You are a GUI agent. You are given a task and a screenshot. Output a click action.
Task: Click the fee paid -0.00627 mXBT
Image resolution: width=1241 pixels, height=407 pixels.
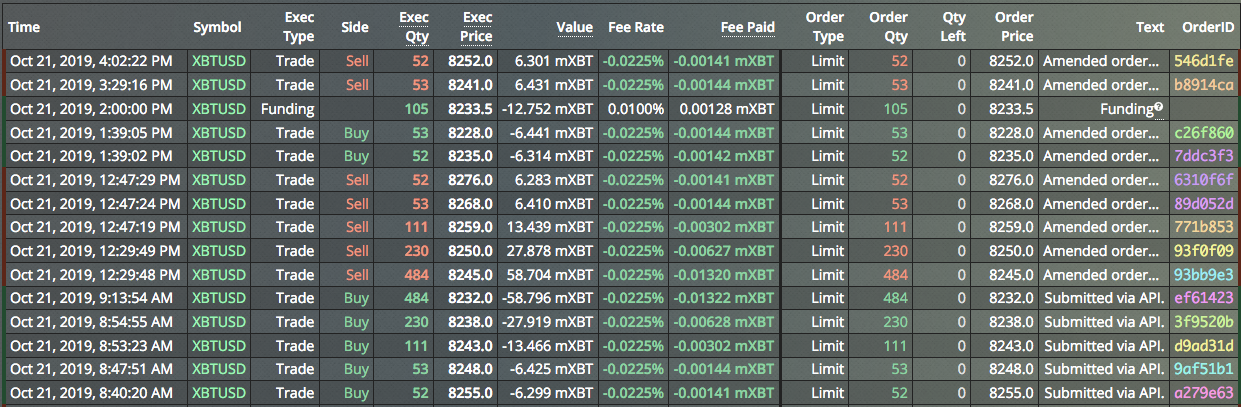click(725, 251)
